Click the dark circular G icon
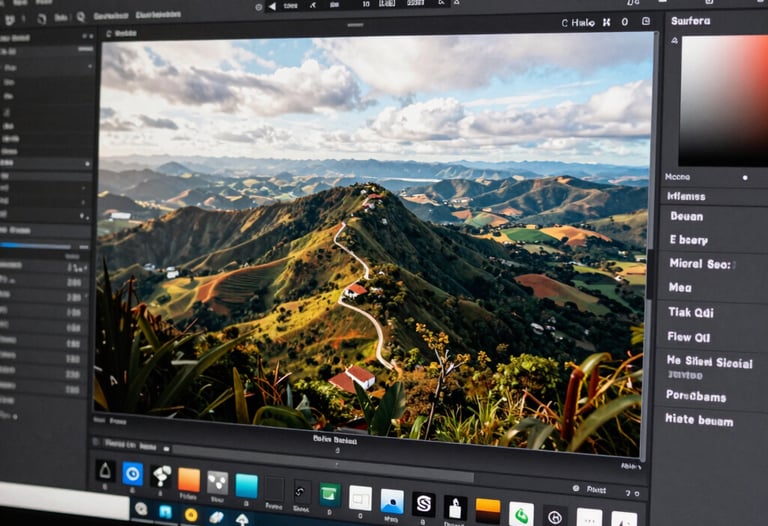The width and height of the screenshot is (768, 526). (554, 517)
